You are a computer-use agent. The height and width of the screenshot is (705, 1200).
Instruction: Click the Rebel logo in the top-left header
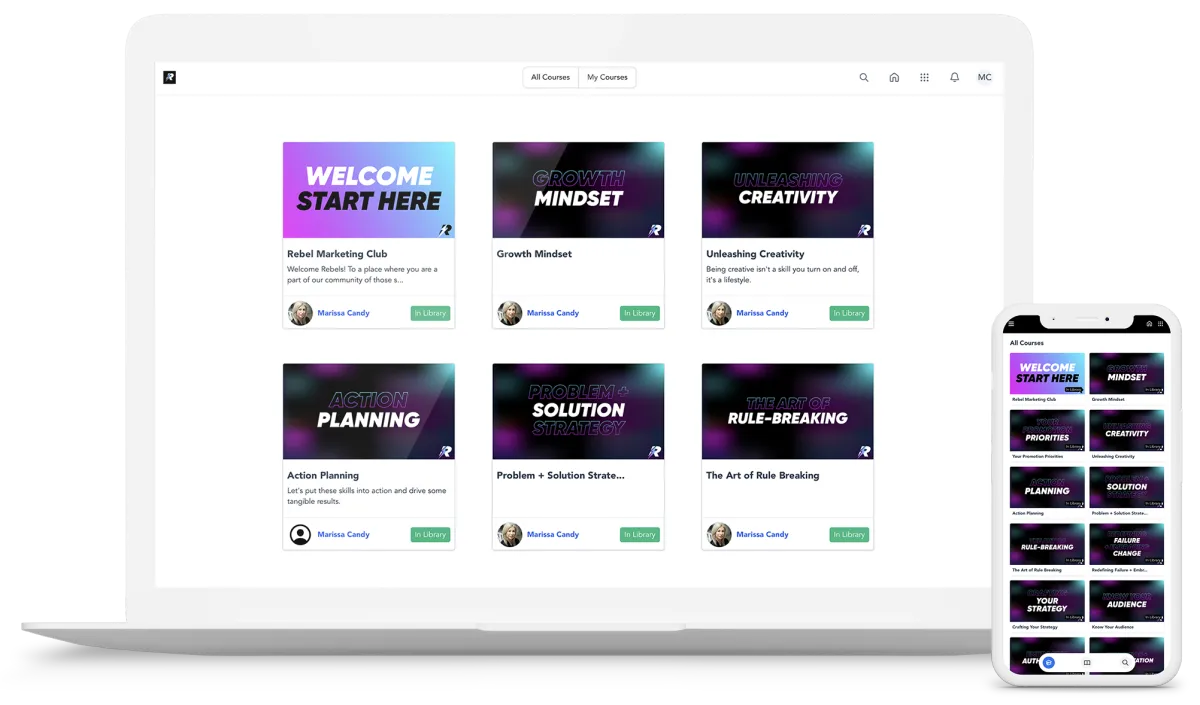tap(170, 77)
